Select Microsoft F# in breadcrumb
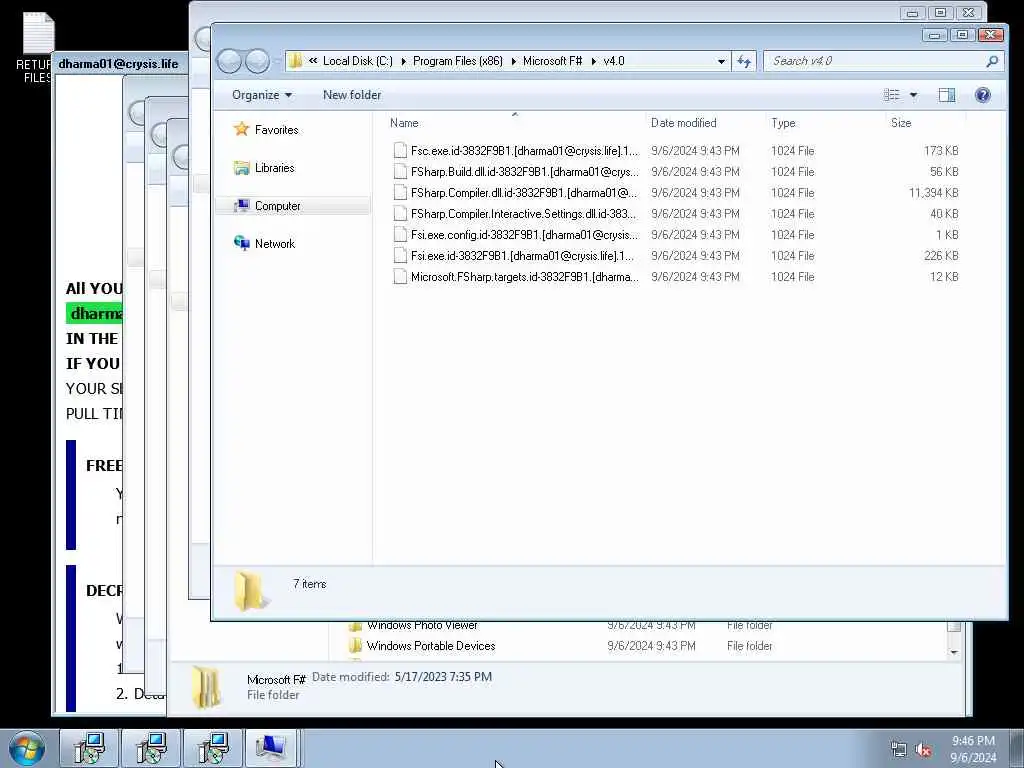 (552, 61)
